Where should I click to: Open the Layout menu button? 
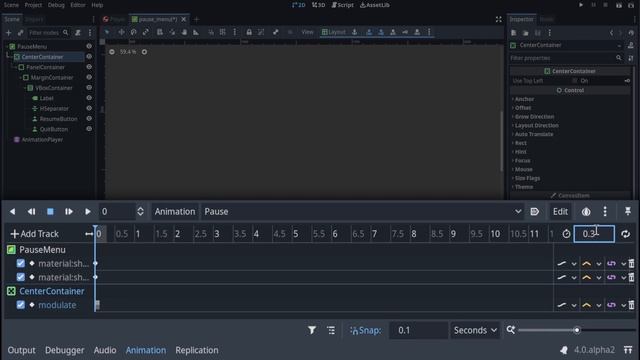(333, 32)
